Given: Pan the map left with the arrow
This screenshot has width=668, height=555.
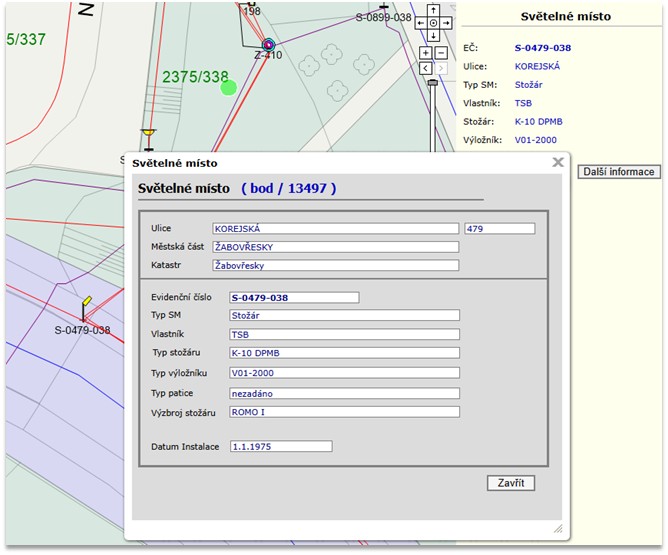Looking at the screenshot, I should coord(421,23).
